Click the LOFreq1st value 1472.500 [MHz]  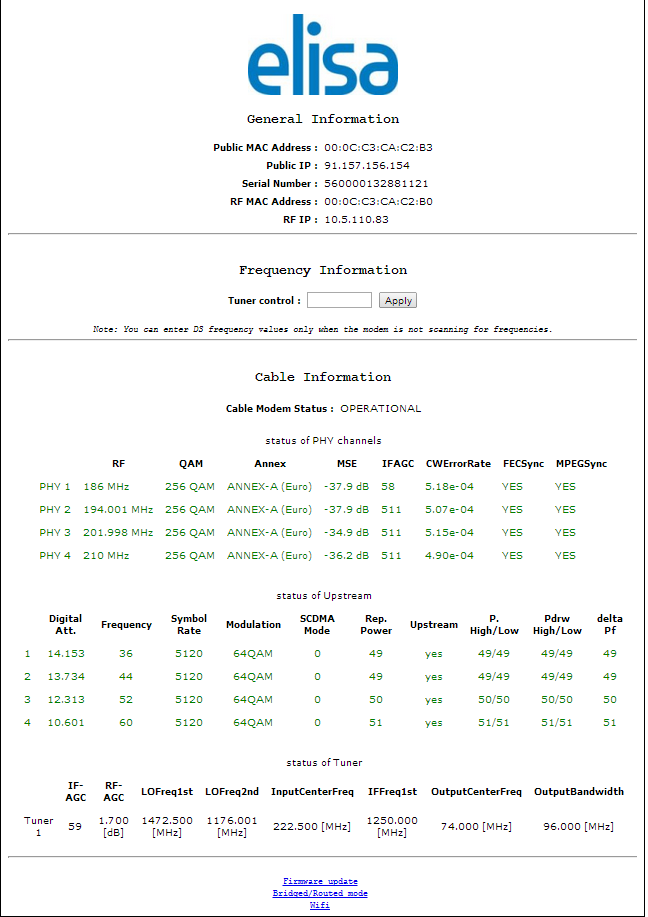pyautogui.click(x=167, y=826)
